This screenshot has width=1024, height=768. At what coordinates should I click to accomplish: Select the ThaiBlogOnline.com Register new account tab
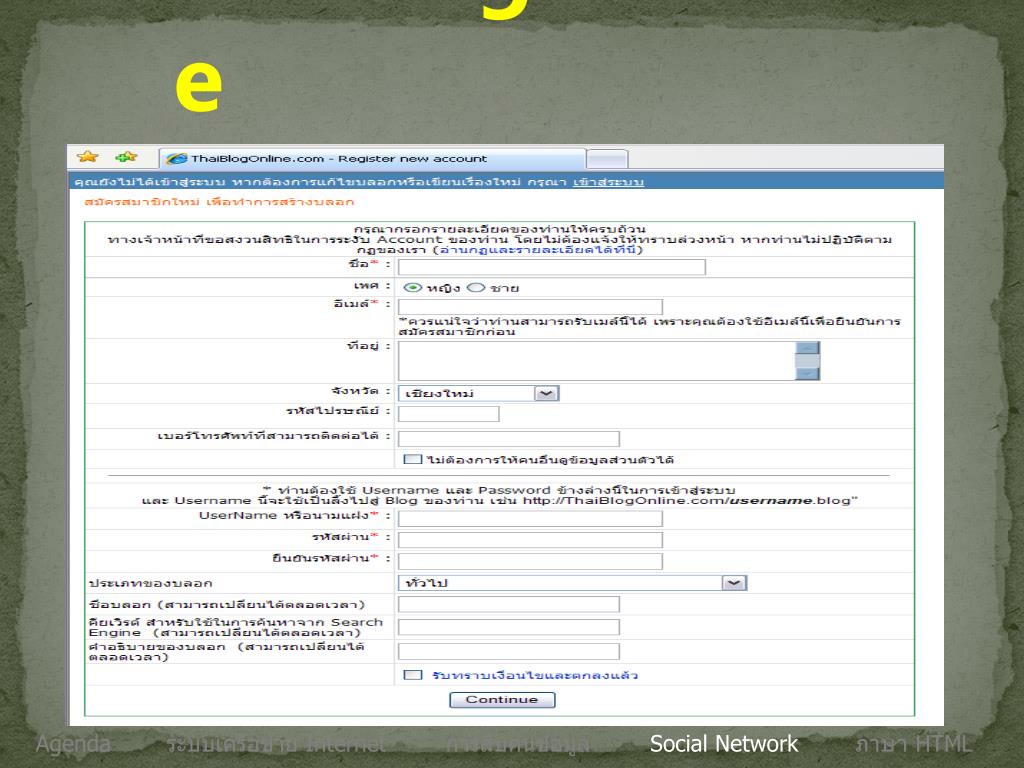point(372,159)
